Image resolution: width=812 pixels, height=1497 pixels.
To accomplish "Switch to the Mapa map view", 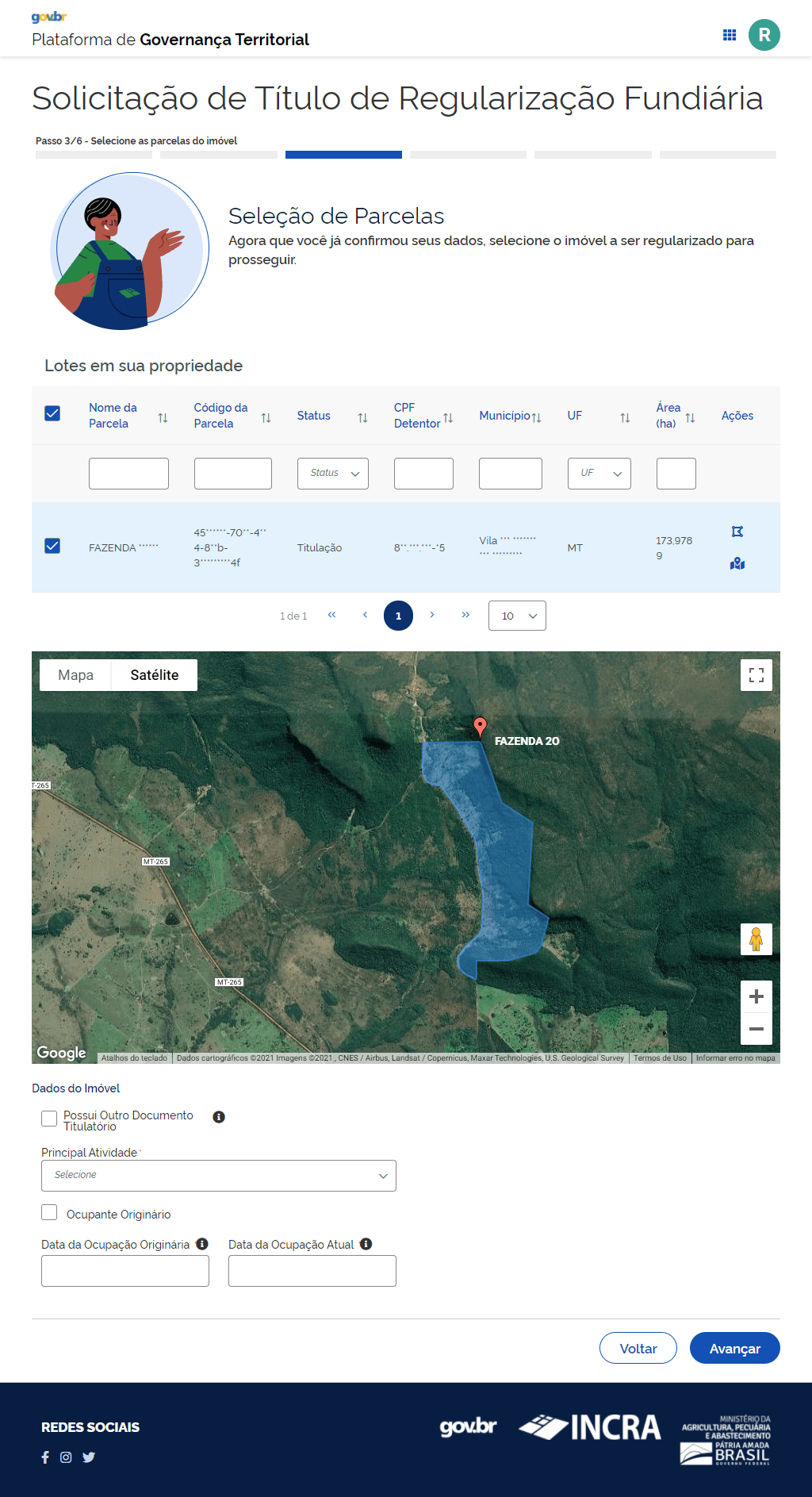I will [x=75, y=675].
